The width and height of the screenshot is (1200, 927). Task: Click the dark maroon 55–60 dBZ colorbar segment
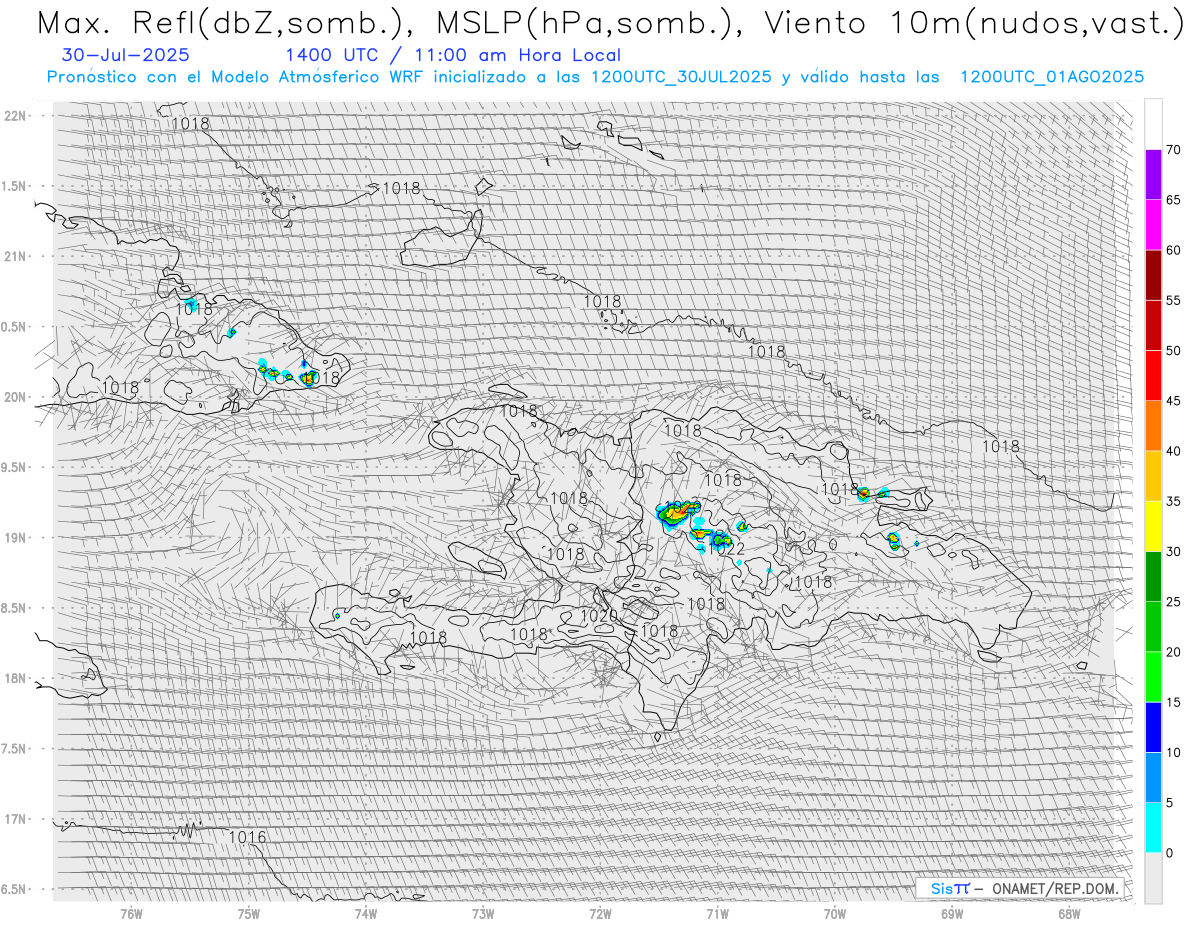pos(1153,275)
